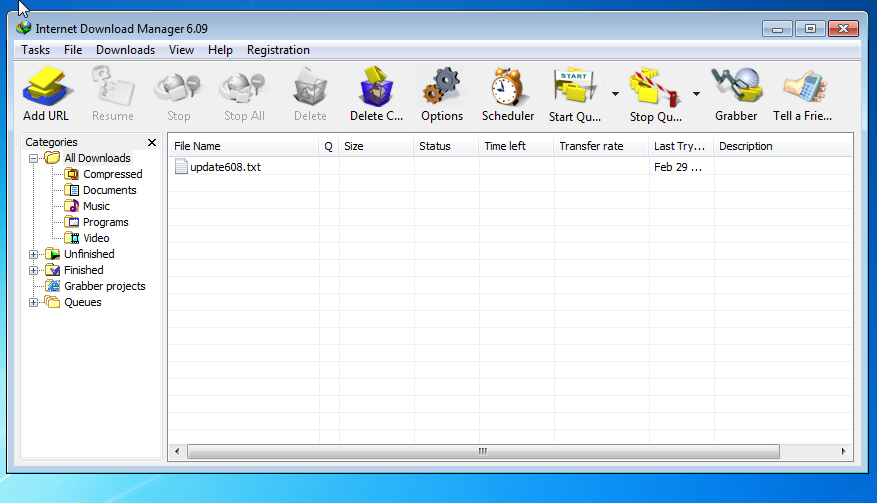Sort by File Name column header
877x503 pixels.
point(244,146)
